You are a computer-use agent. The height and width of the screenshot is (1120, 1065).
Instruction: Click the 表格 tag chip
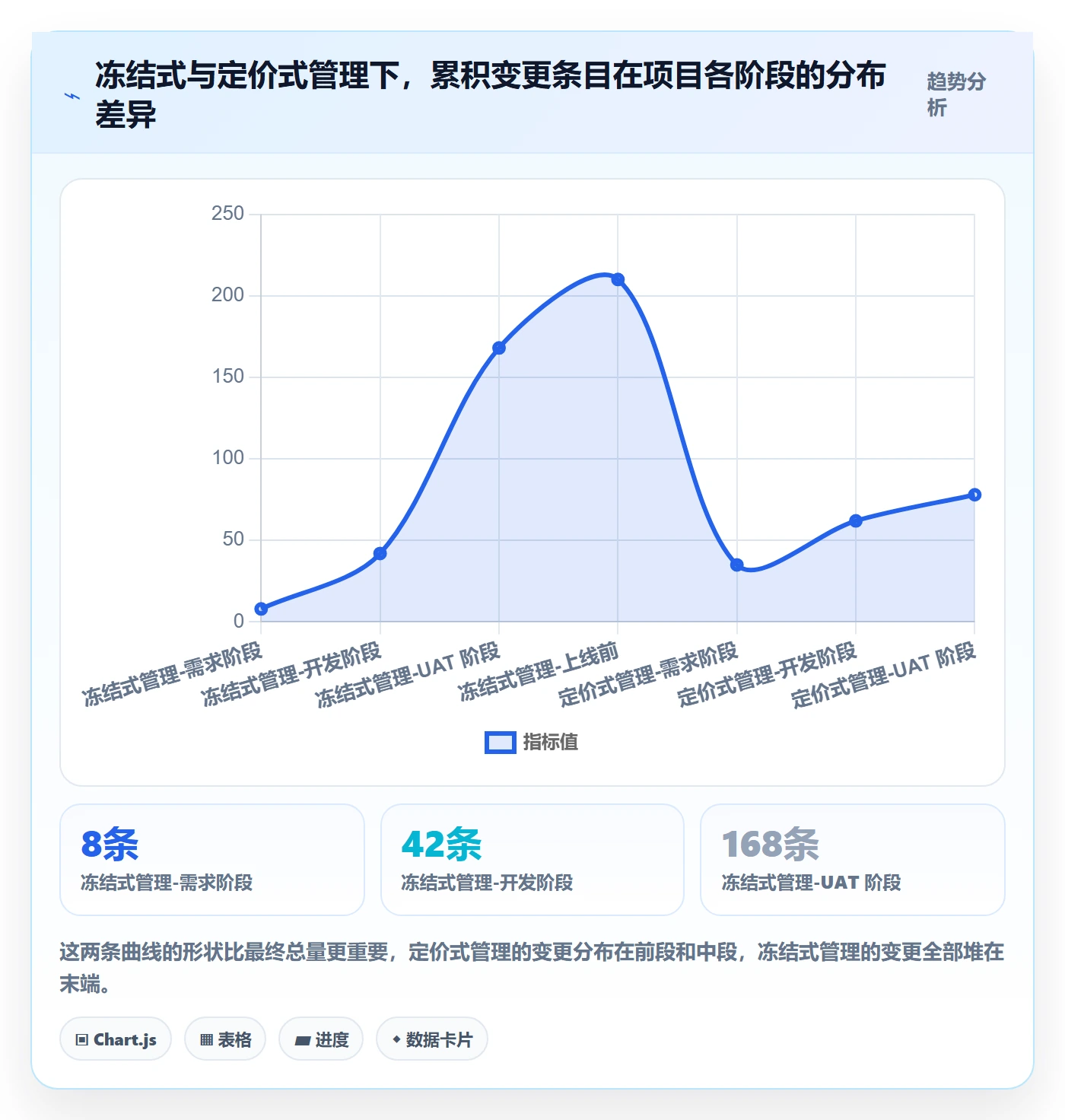point(225,1039)
